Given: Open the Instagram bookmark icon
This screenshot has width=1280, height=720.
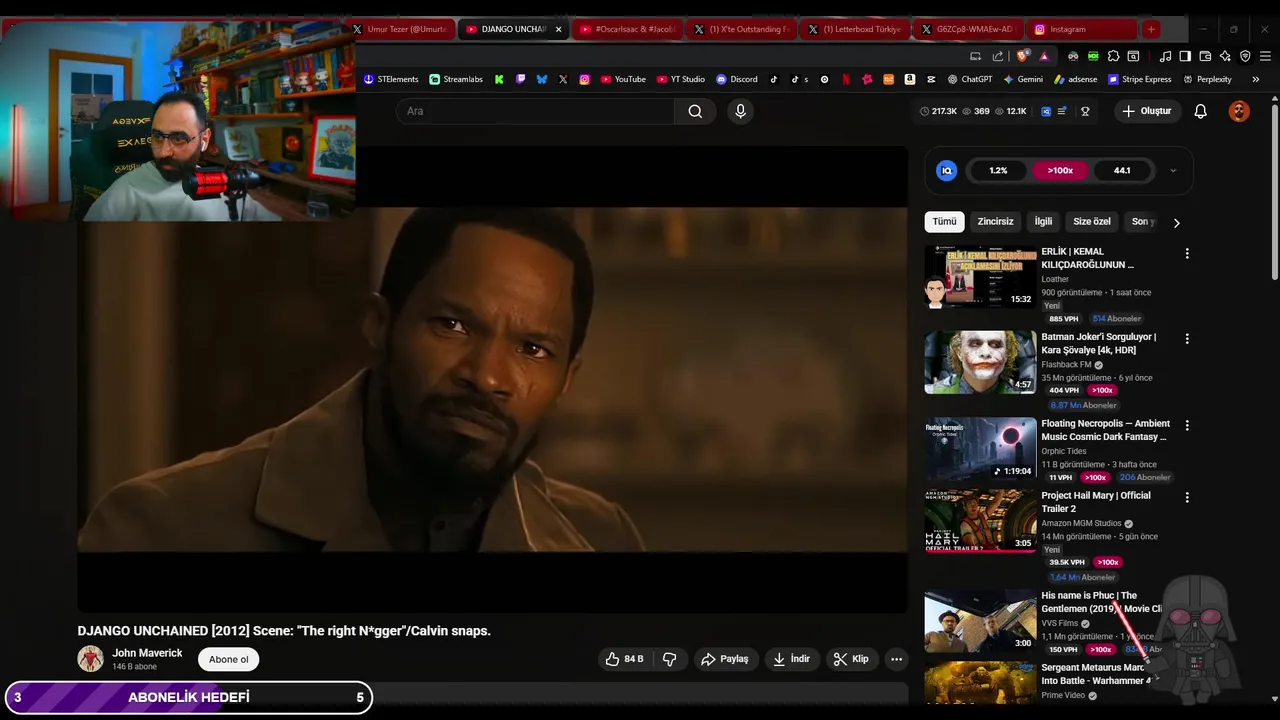Looking at the screenshot, I should (585, 79).
